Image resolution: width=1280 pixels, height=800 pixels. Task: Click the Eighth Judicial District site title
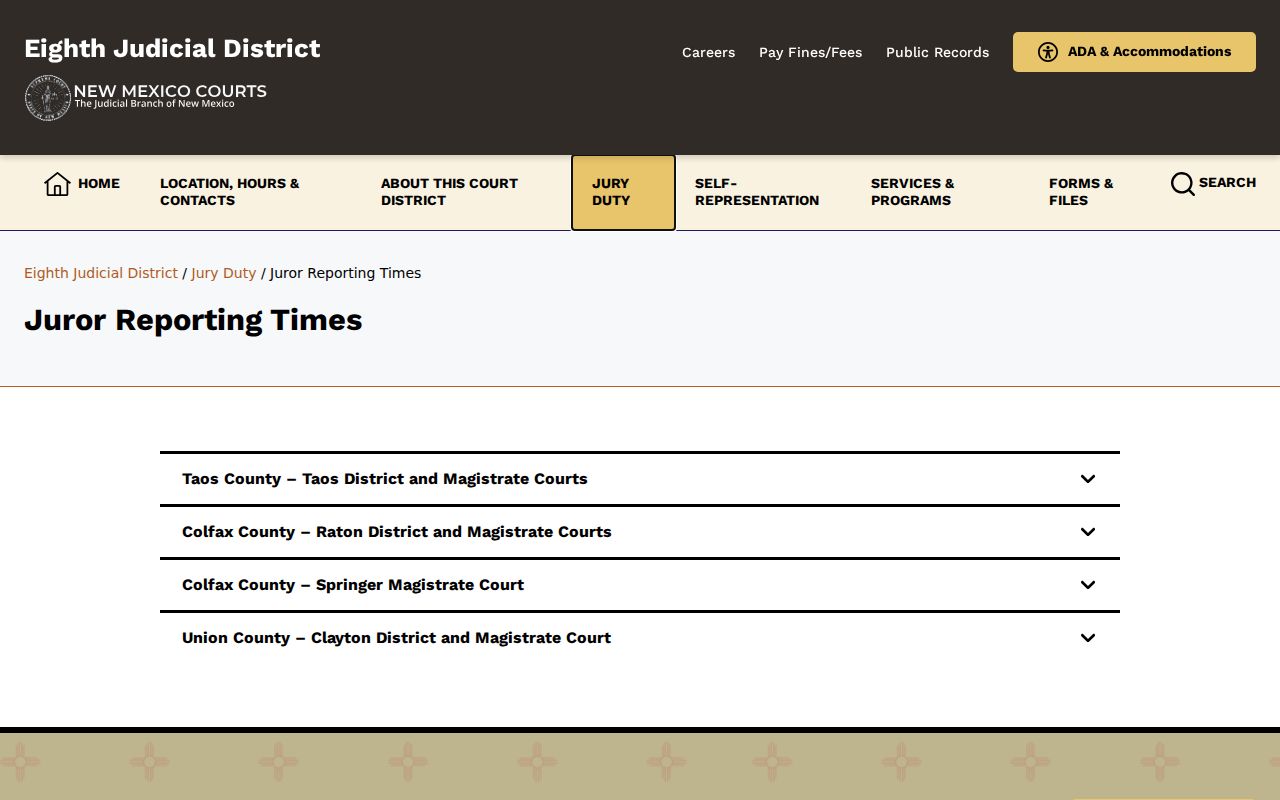(172, 48)
